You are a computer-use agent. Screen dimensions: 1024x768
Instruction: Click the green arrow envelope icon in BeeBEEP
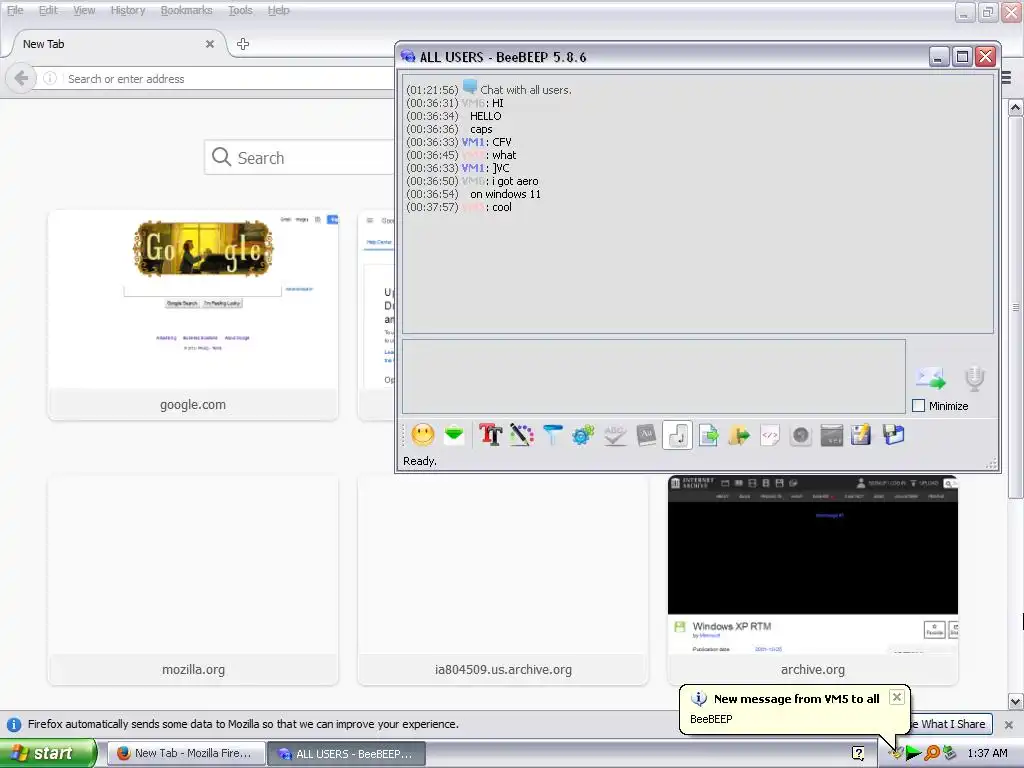pyautogui.click(x=454, y=435)
